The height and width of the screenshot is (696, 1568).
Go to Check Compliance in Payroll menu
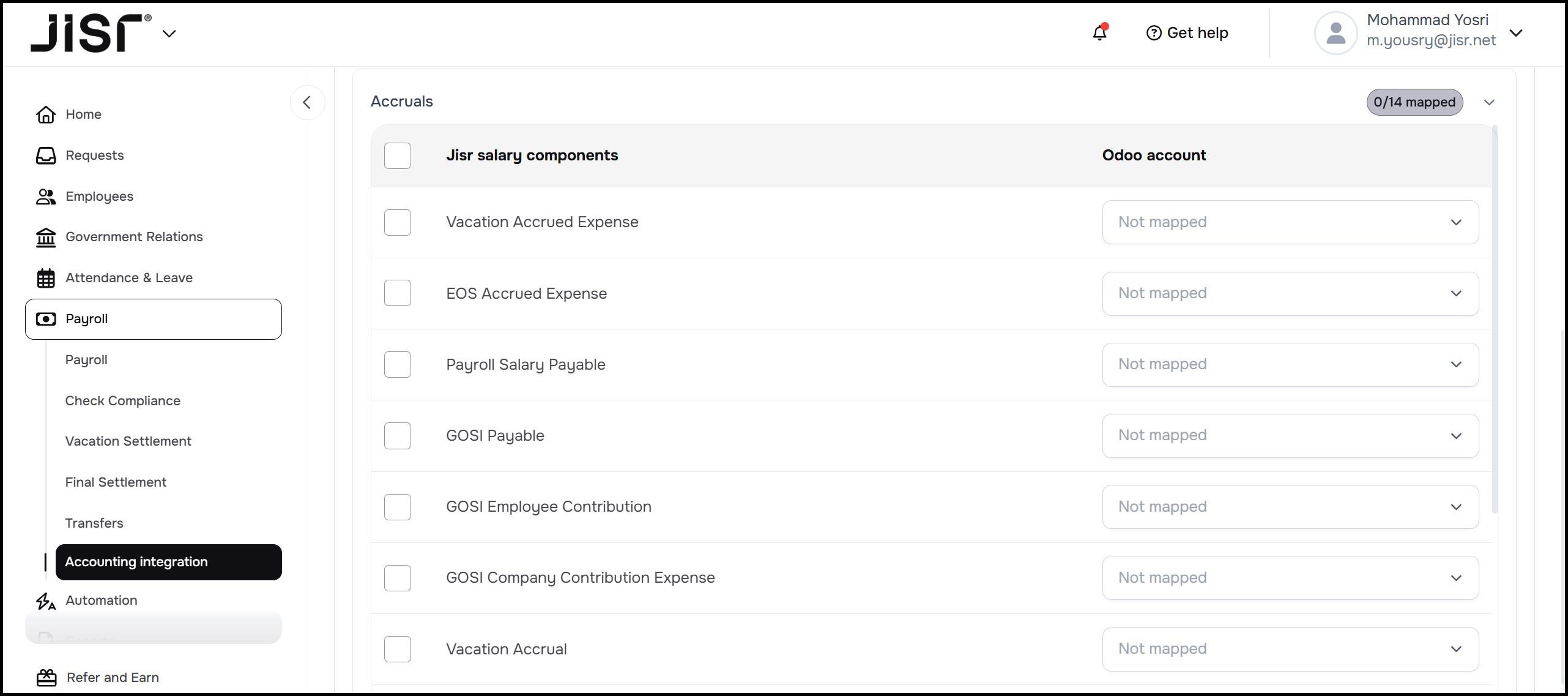point(122,400)
